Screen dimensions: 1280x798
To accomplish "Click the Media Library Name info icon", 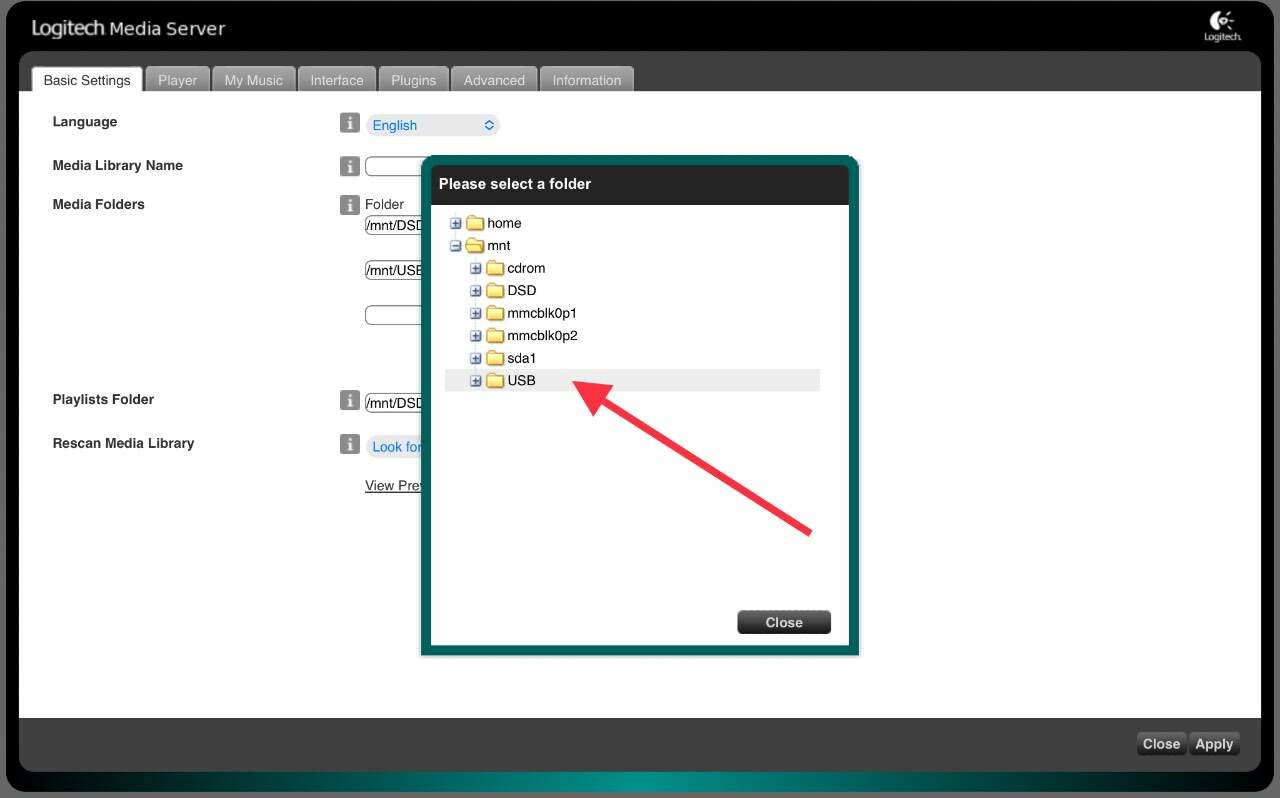I will (x=349, y=167).
